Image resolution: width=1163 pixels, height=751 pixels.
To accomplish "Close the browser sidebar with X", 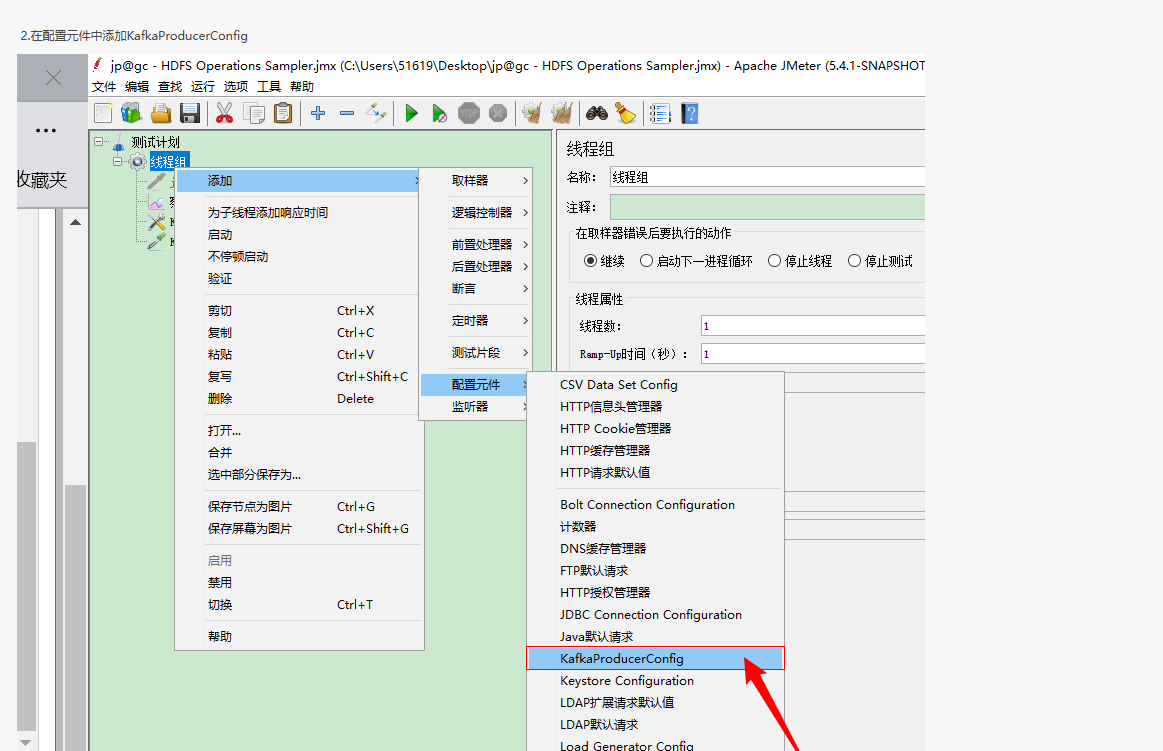I will (53, 77).
